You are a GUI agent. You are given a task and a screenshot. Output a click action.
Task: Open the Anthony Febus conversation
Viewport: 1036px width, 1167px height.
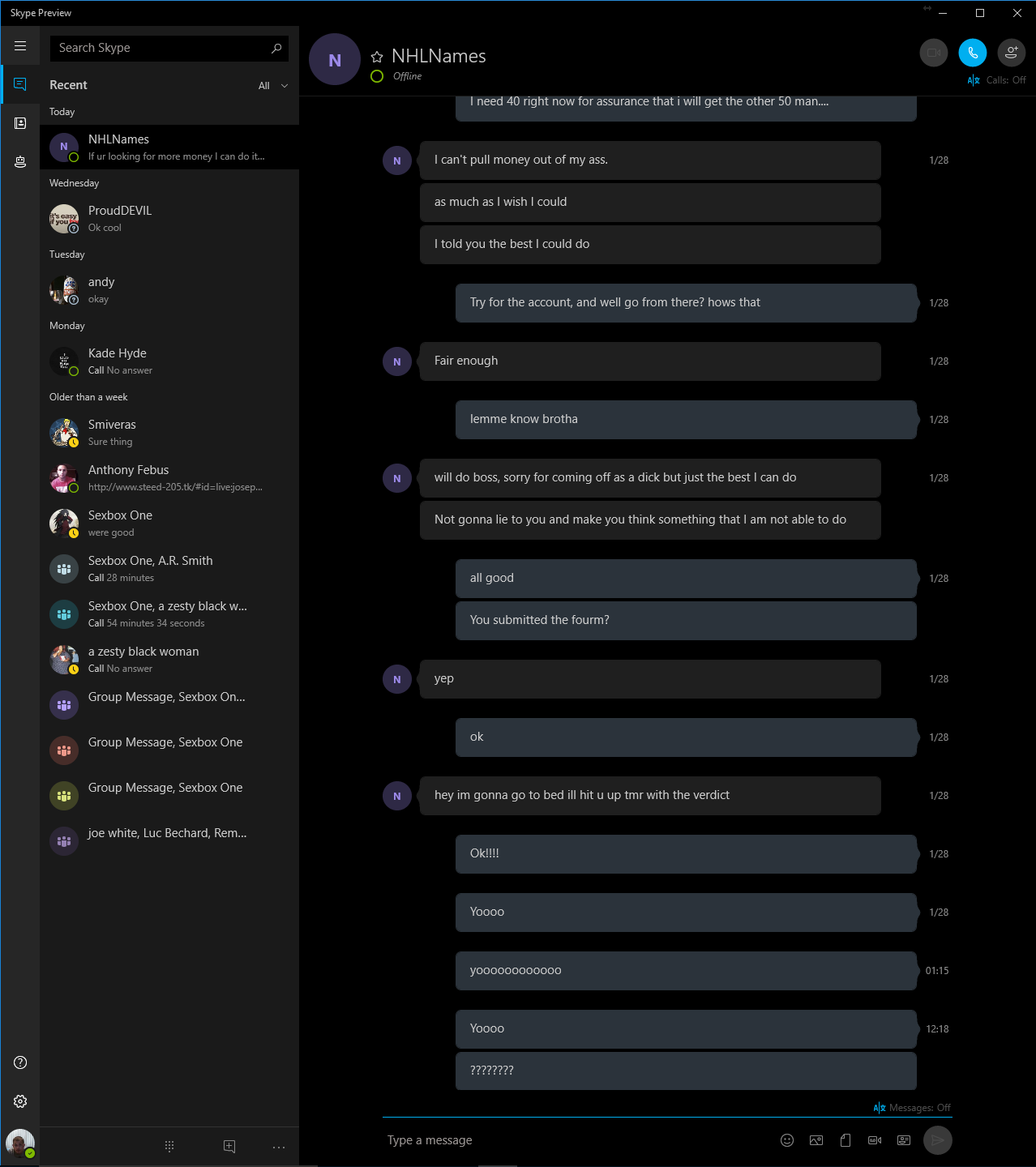click(169, 478)
